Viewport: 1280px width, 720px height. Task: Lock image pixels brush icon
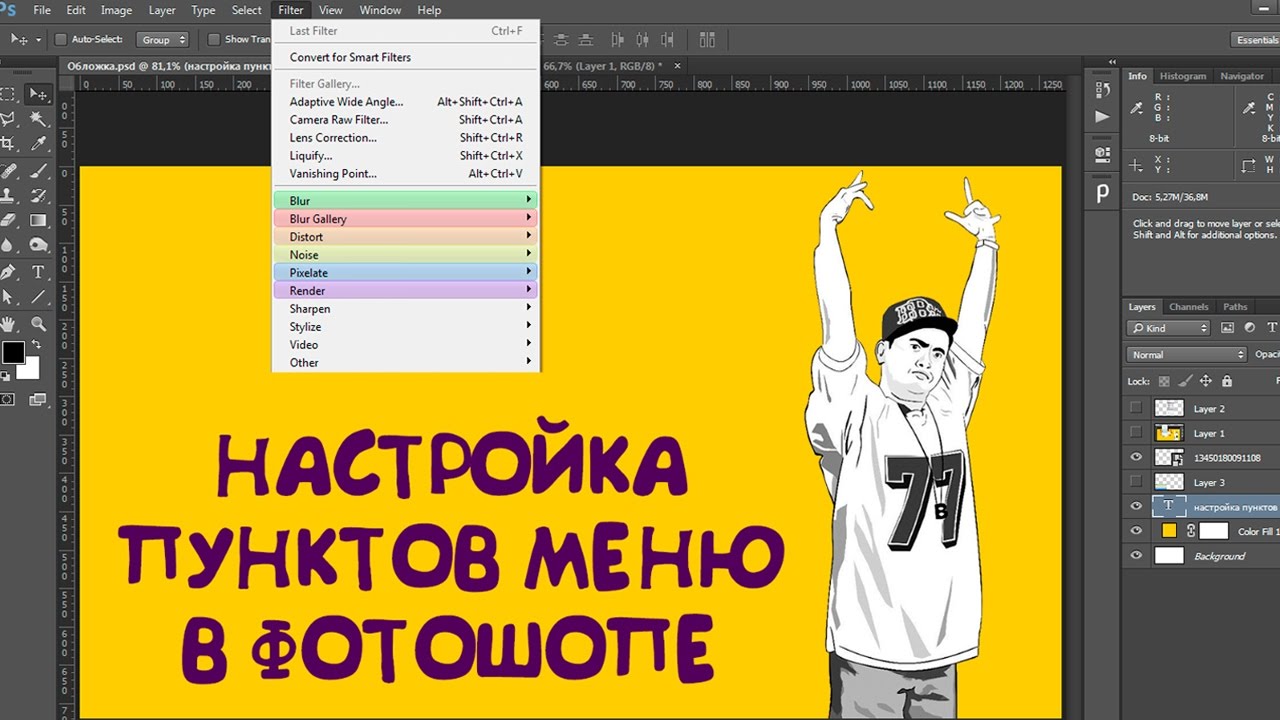[x=1185, y=381]
